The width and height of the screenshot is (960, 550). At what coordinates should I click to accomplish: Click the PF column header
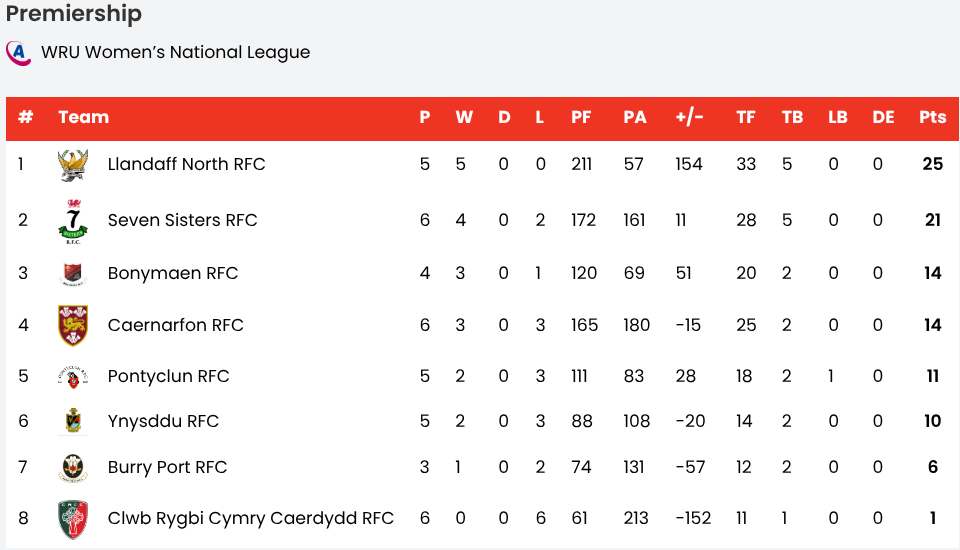coord(581,117)
